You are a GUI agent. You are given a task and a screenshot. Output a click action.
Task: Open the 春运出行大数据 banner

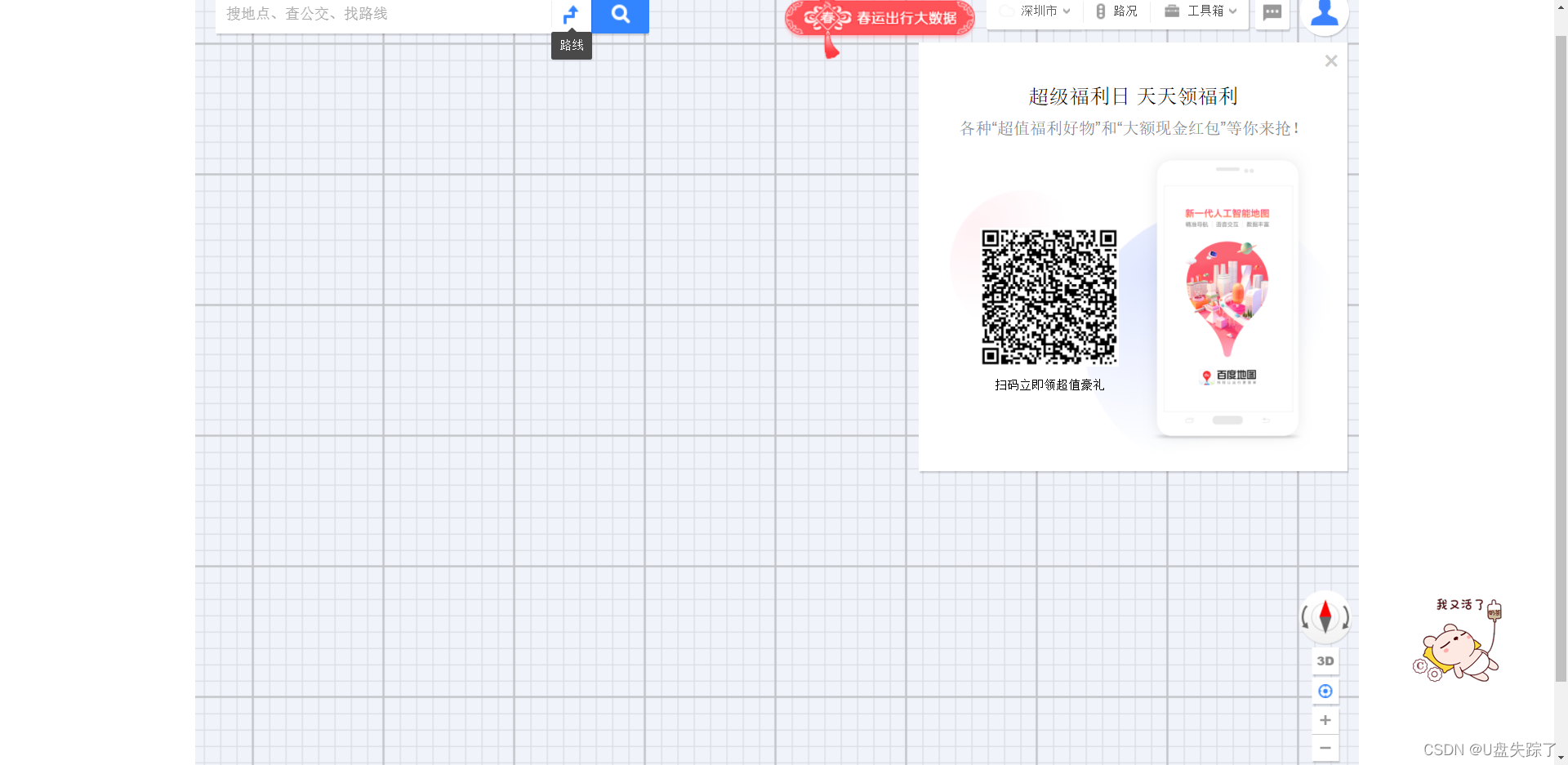pos(880,18)
